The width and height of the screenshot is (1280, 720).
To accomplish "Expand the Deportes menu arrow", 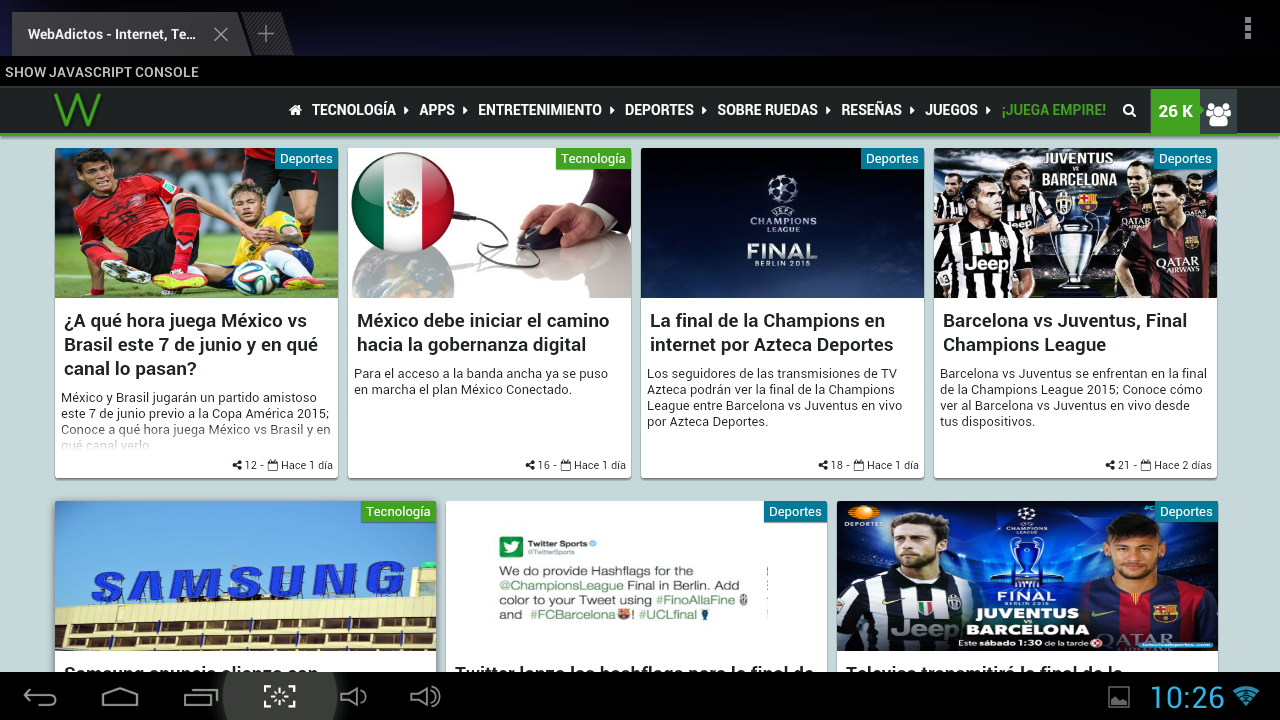I will pyautogui.click(x=704, y=110).
